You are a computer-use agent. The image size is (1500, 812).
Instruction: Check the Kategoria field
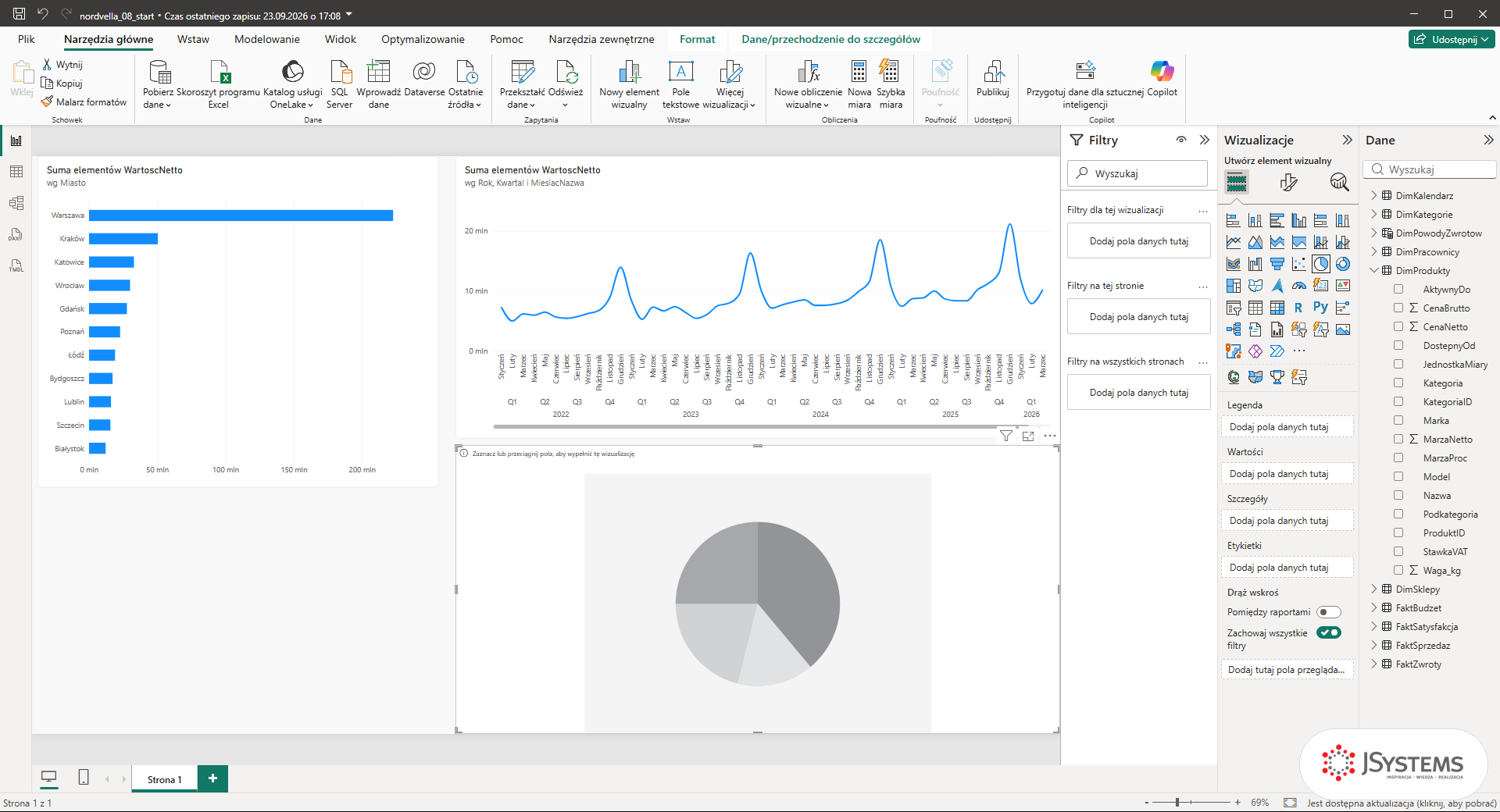1398,383
